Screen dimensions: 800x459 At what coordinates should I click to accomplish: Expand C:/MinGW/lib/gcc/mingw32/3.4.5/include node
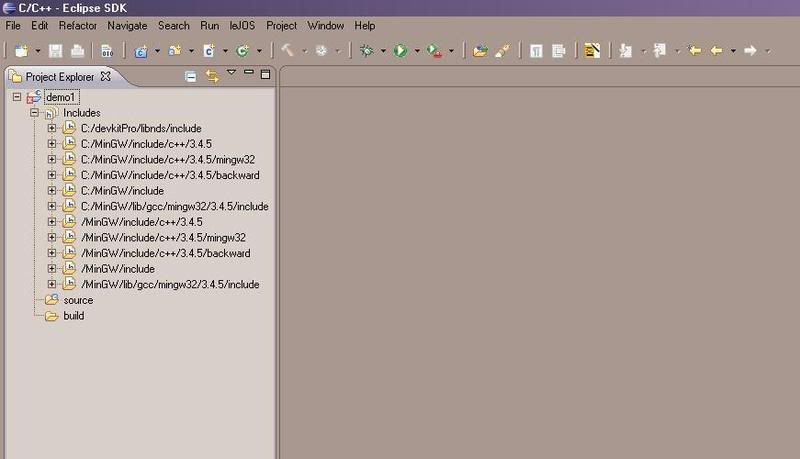pyautogui.click(x=52, y=206)
